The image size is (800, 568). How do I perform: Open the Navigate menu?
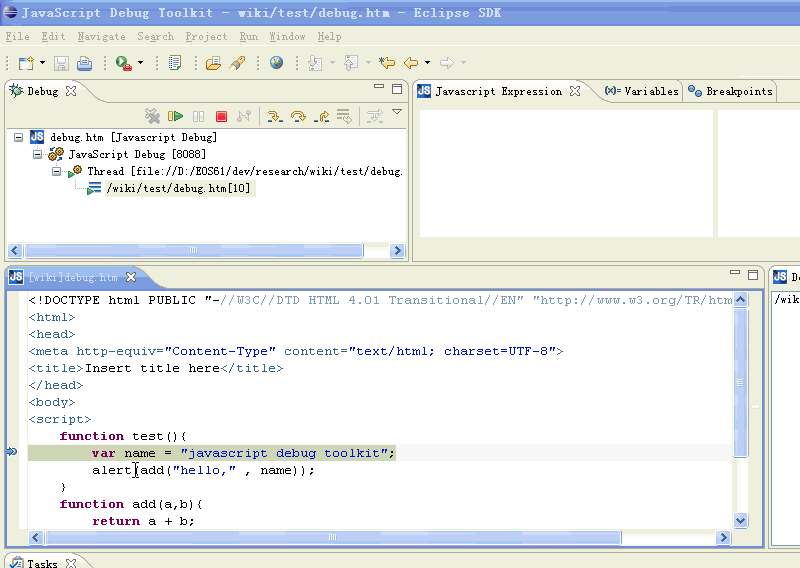tap(101, 37)
